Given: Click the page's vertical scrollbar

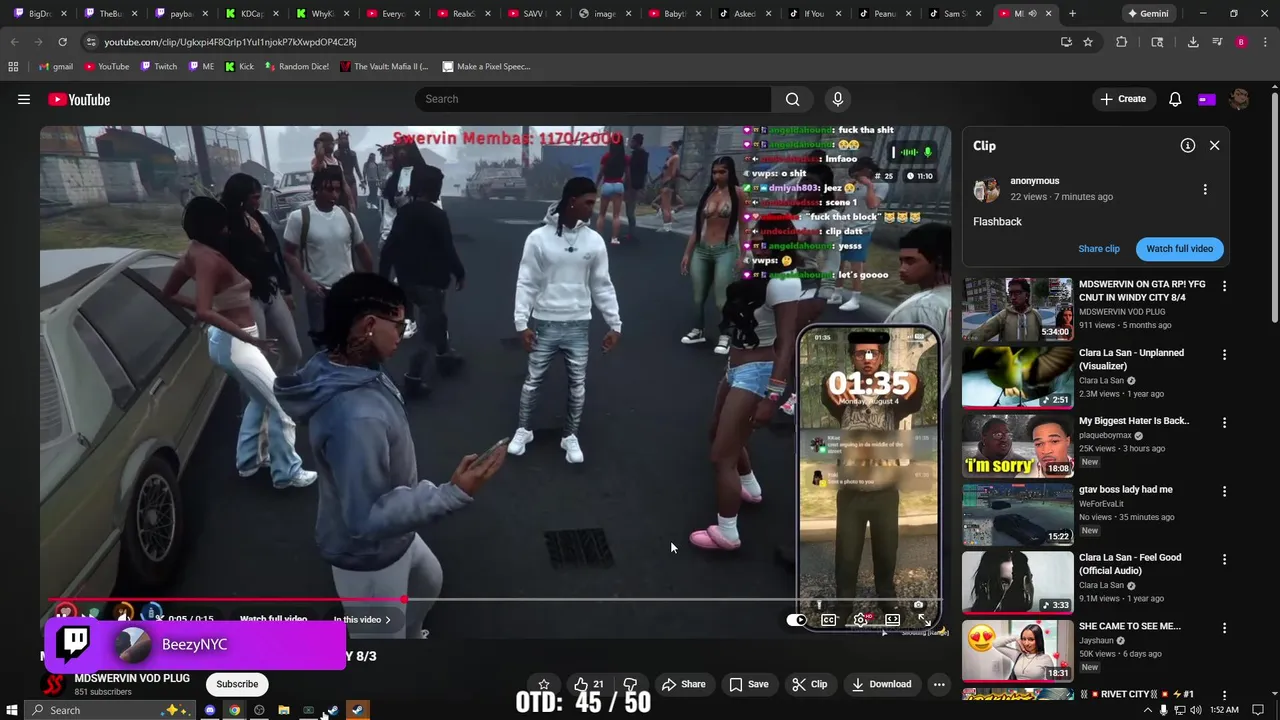Looking at the screenshot, I should click(x=1274, y=208).
